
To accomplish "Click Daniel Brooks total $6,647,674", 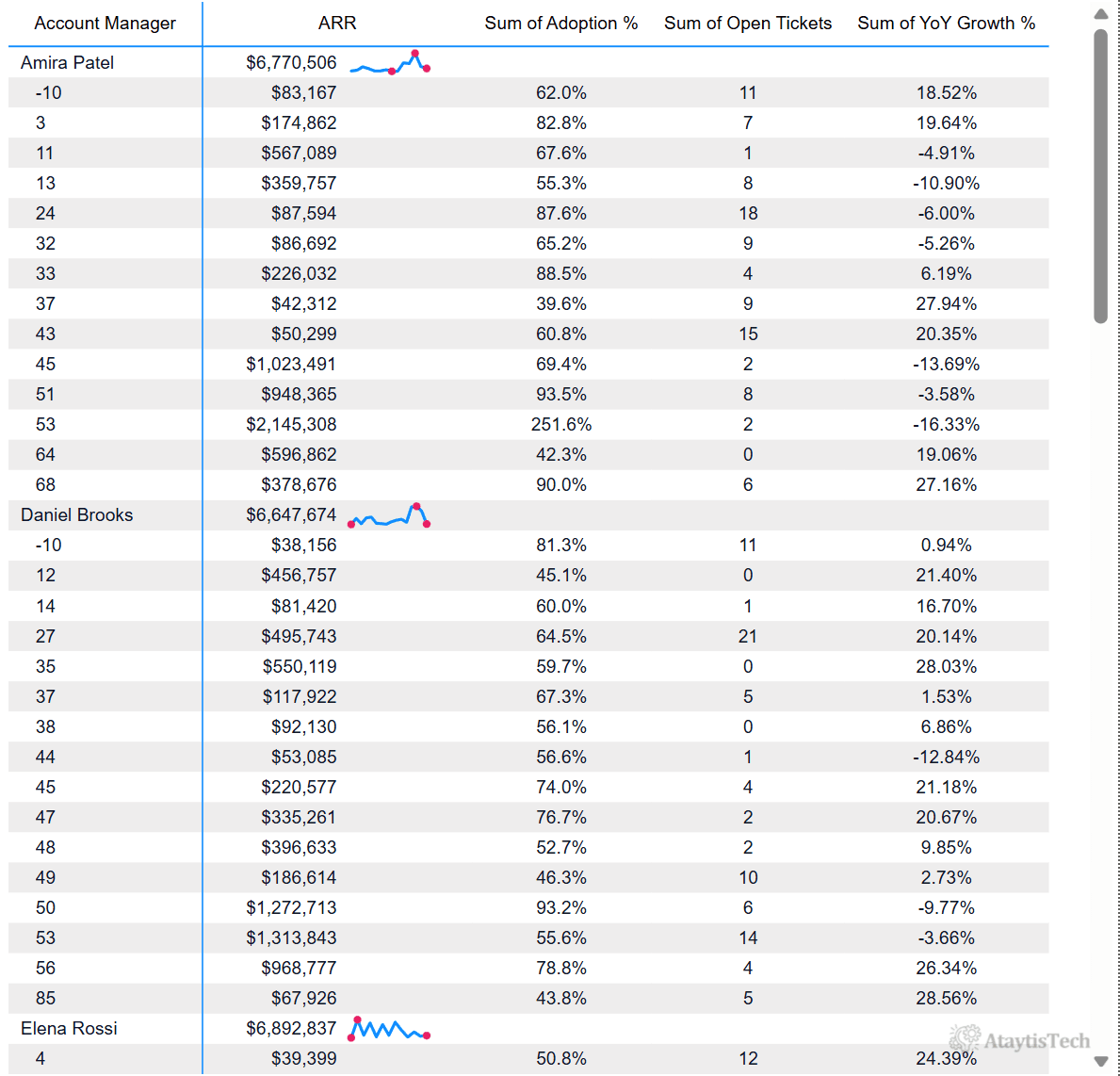I will pyautogui.click(x=291, y=515).
